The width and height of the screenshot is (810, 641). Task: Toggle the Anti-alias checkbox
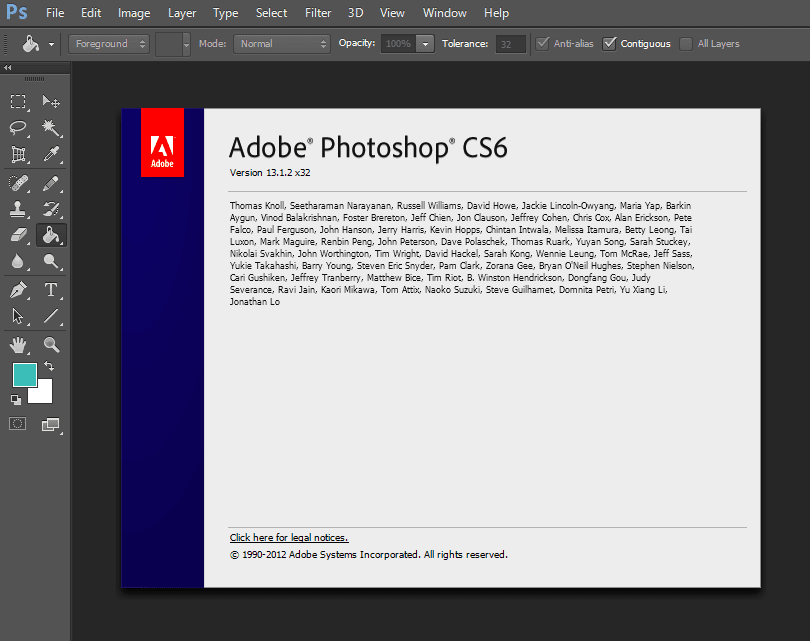542,43
